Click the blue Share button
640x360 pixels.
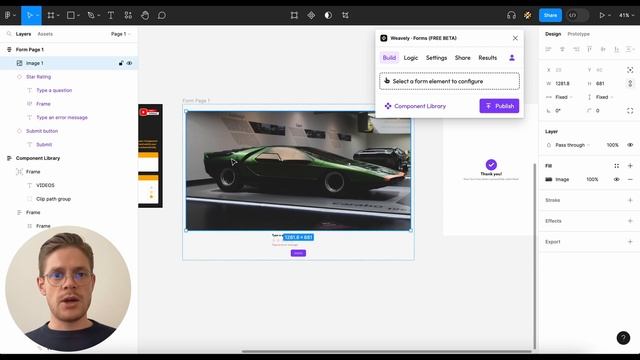550,16
